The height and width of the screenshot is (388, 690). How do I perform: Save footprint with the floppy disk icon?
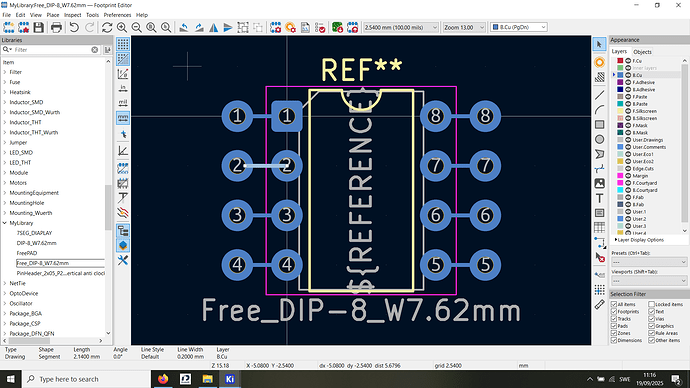(x=38, y=27)
